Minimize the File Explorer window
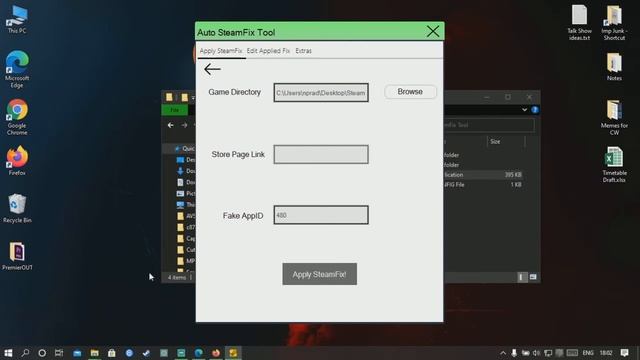This screenshot has height=360, width=640. [x=487, y=97]
